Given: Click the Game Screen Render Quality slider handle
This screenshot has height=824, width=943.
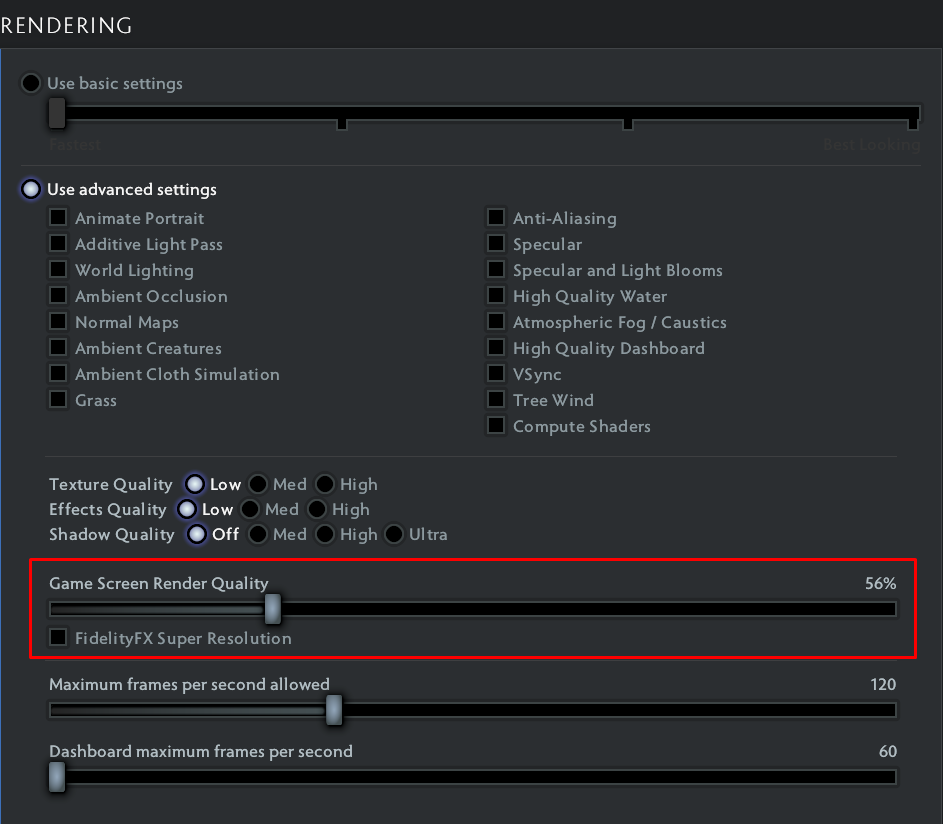Looking at the screenshot, I should coord(272,608).
